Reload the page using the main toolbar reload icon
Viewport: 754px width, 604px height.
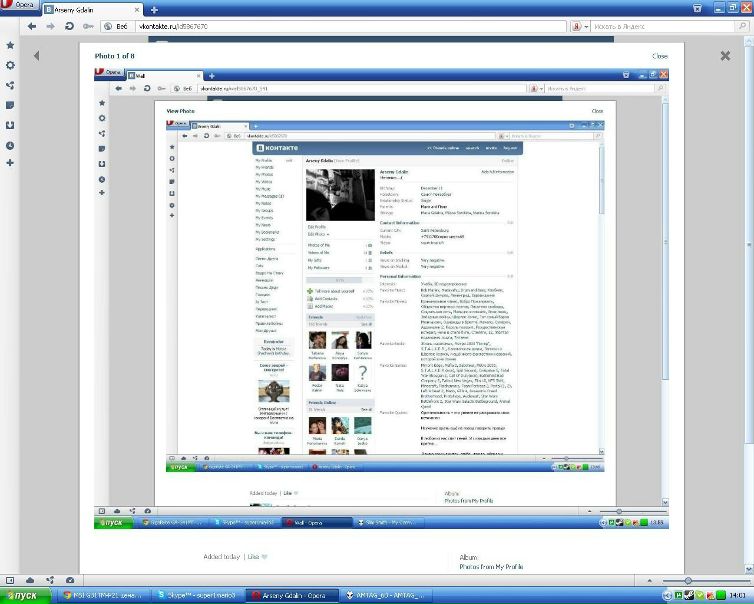point(69,26)
